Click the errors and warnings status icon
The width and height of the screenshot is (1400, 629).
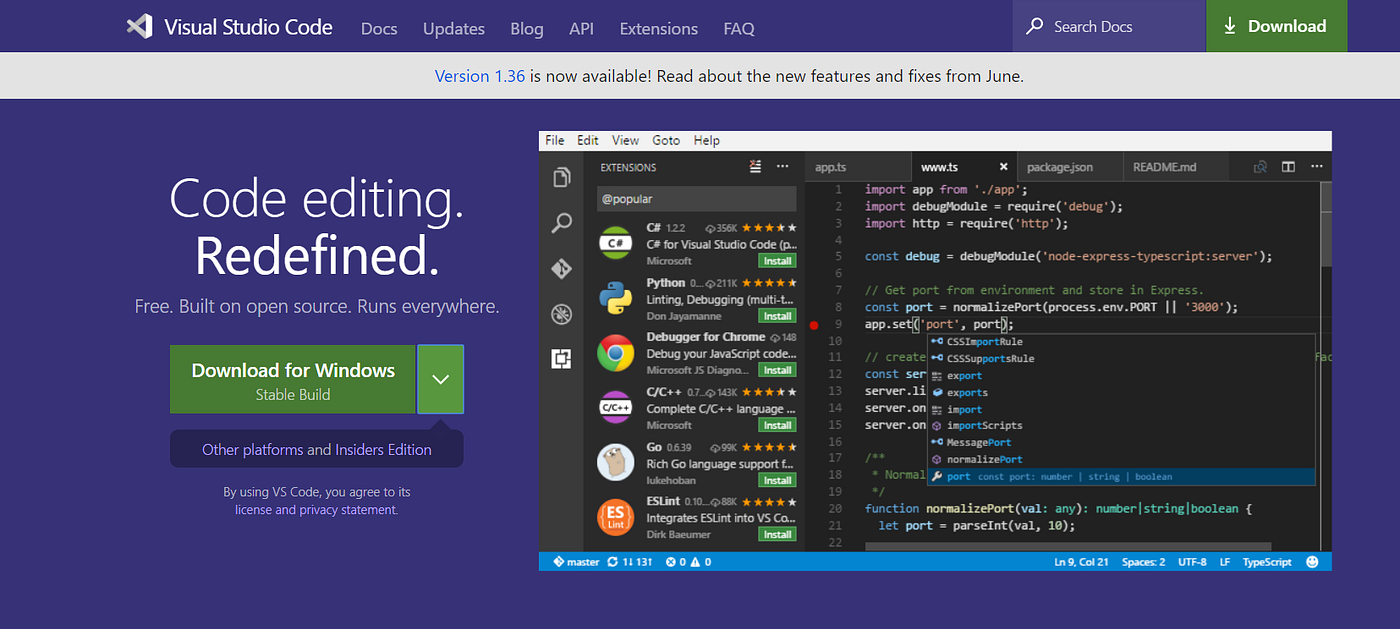click(x=676, y=561)
